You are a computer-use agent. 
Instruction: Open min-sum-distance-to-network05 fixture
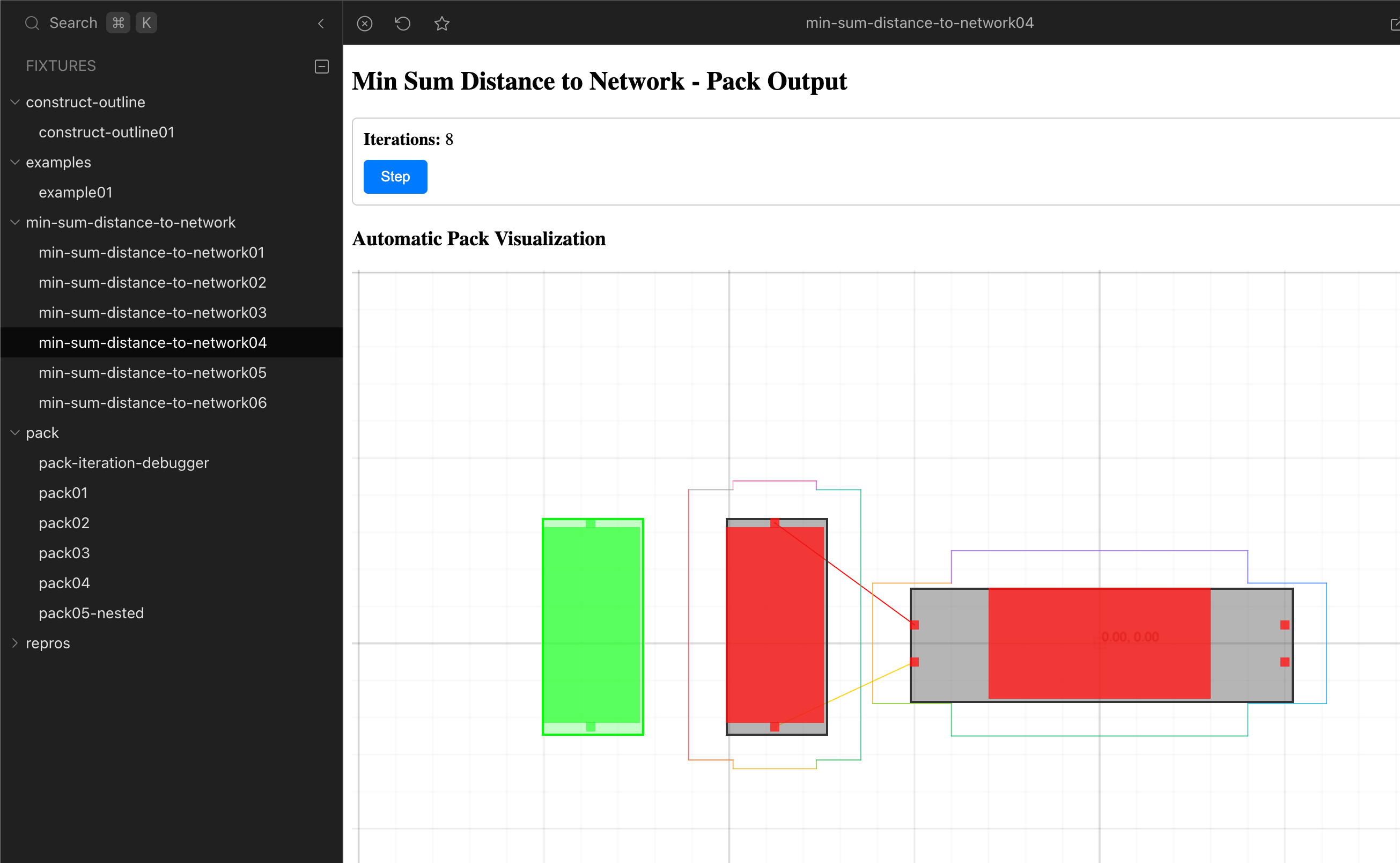click(x=152, y=372)
